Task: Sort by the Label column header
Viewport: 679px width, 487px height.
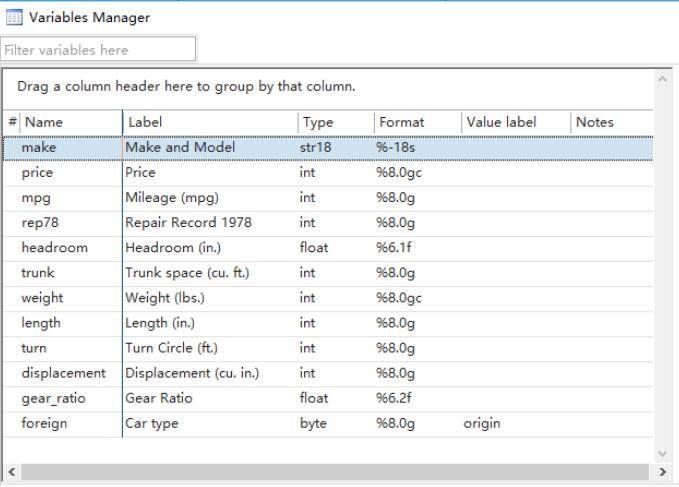Action: [208, 122]
